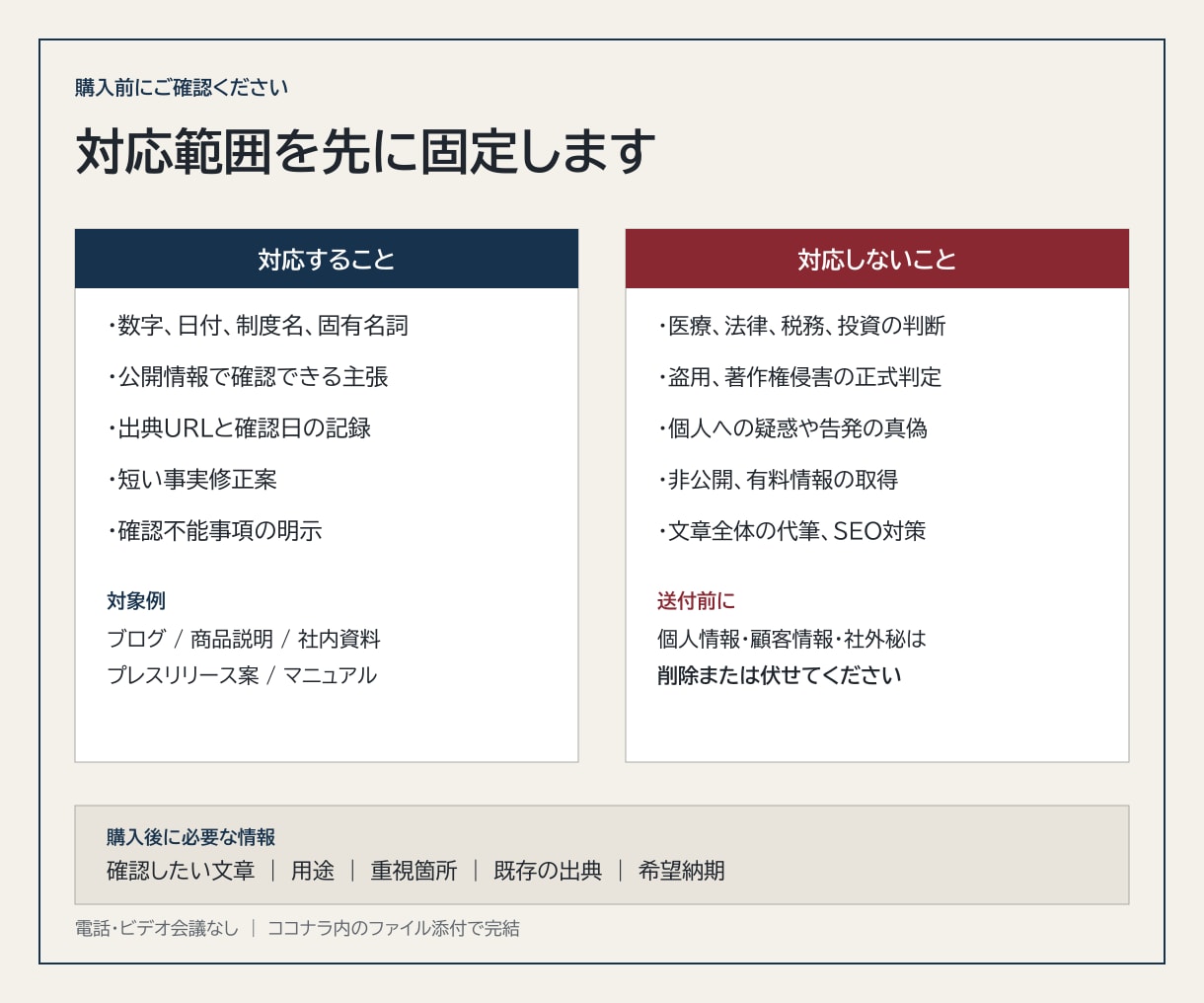Click the item 確認不能事項の明示
Viewport: 1204px width, 1003px height.
pos(214,531)
